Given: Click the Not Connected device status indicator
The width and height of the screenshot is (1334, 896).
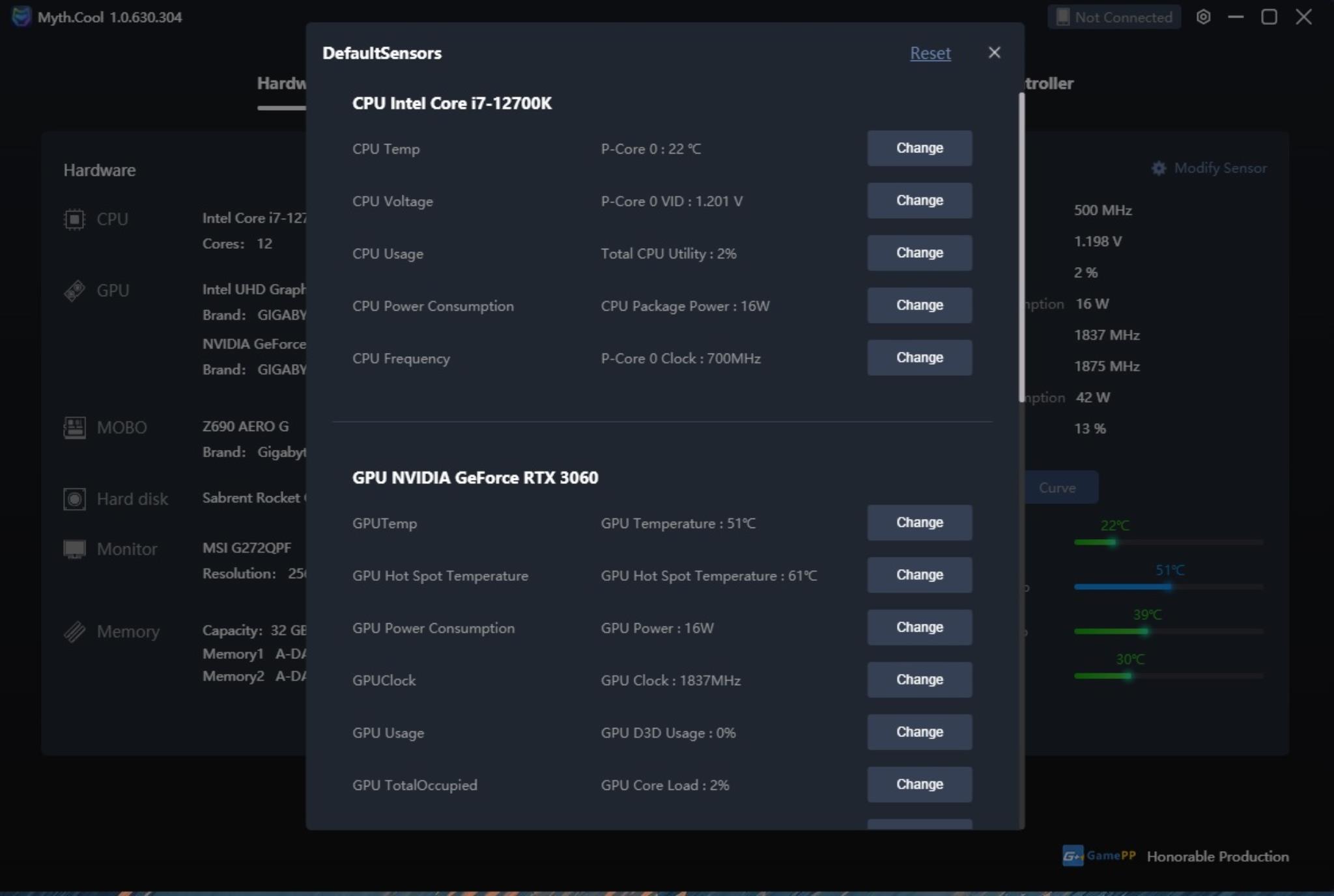Looking at the screenshot, I should [x=1114, y=17].
